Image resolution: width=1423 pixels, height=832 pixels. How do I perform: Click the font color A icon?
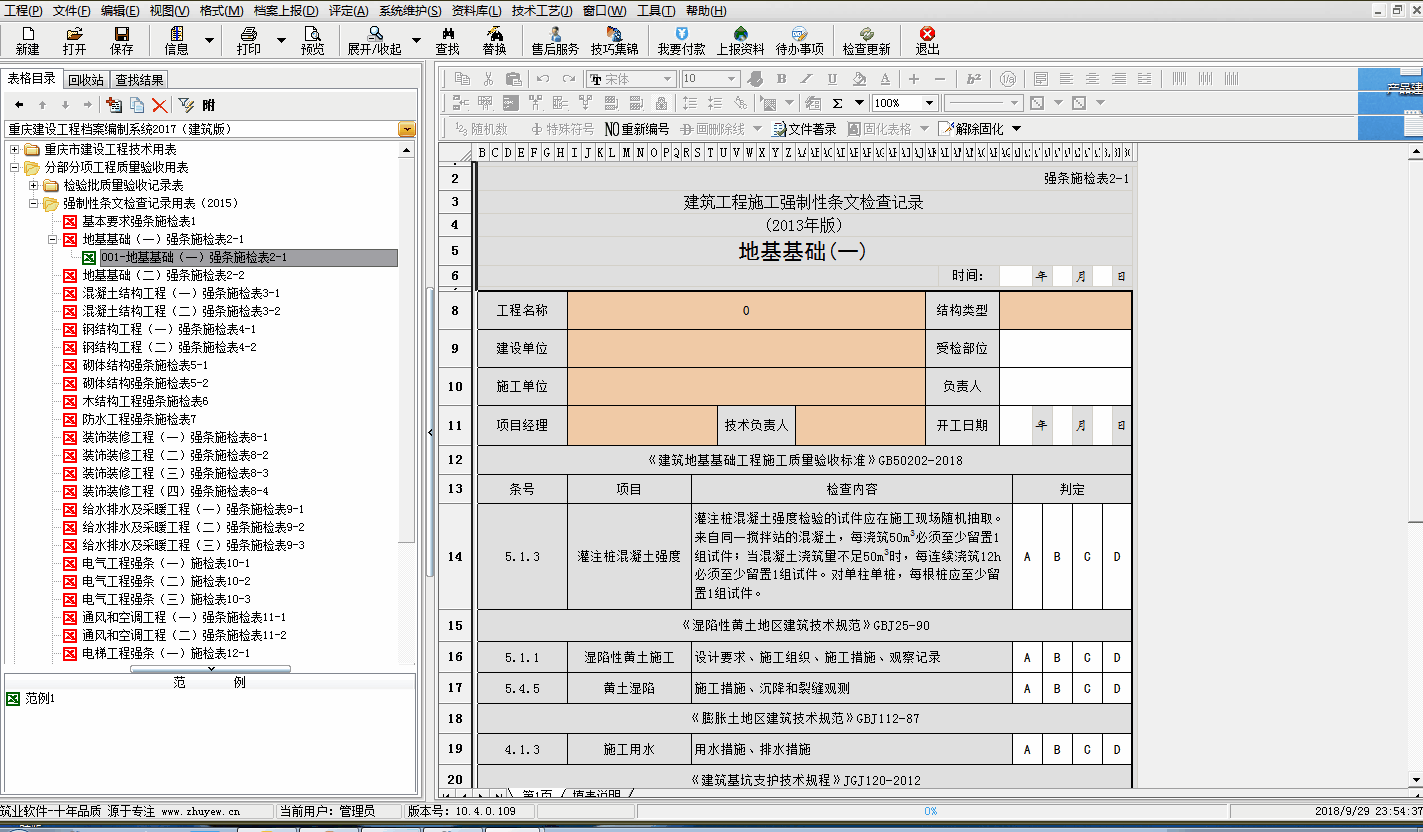pyautogui.click(x=884, y=79)
